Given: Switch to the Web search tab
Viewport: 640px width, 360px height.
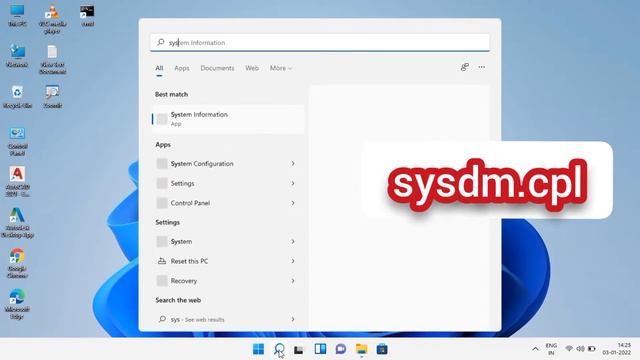Looking at the screenshot, I should pyautogui.click(x=252, y=68).
